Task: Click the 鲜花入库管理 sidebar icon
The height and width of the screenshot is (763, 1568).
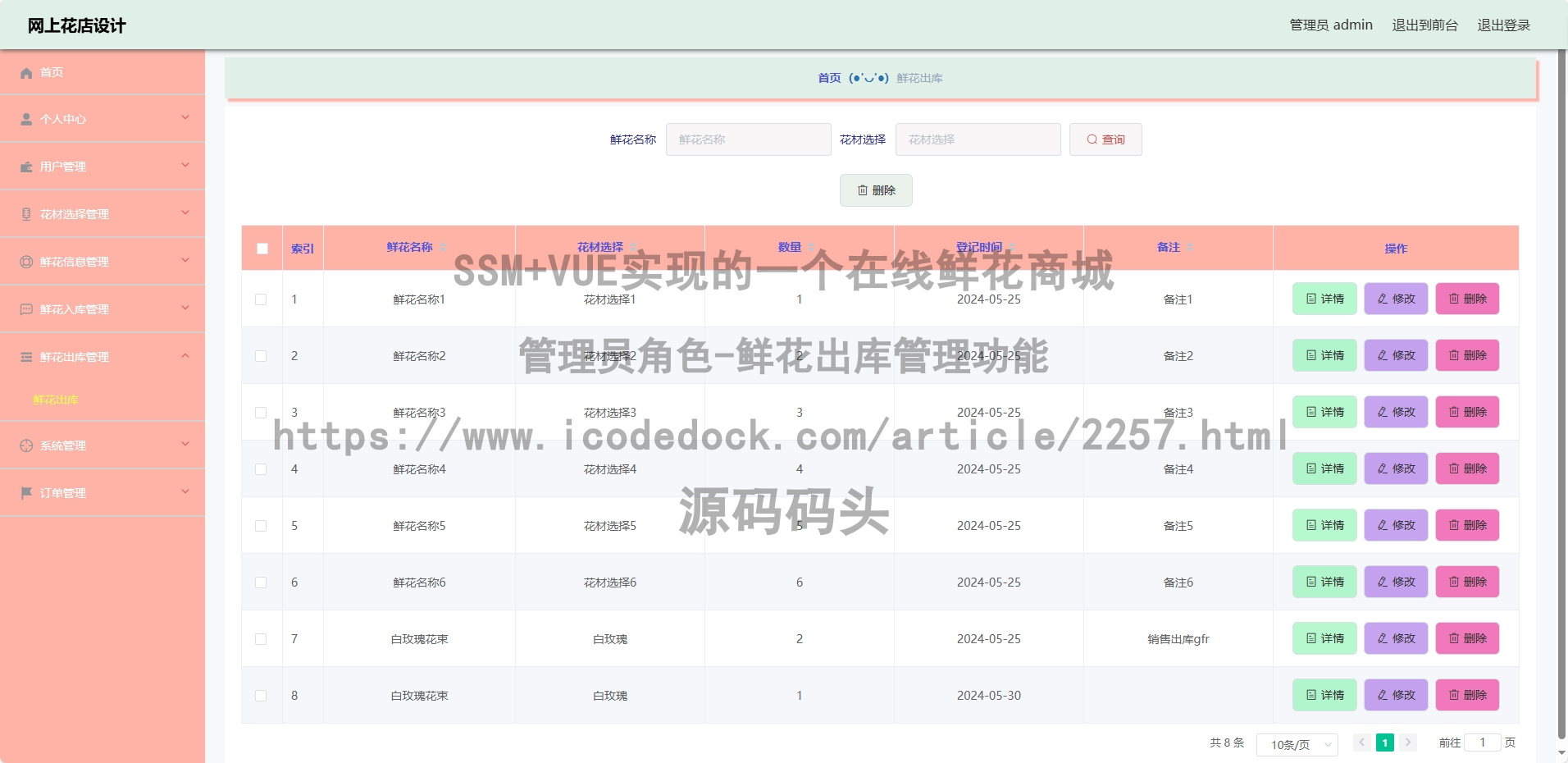Action: pos(26,310)
